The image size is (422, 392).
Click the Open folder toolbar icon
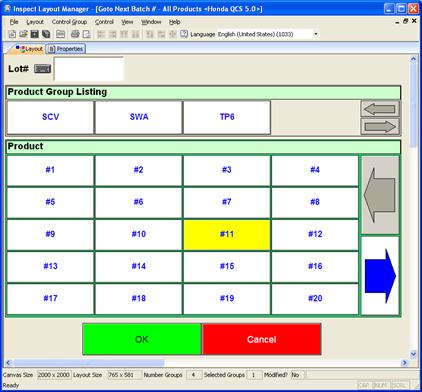(23, 34)
